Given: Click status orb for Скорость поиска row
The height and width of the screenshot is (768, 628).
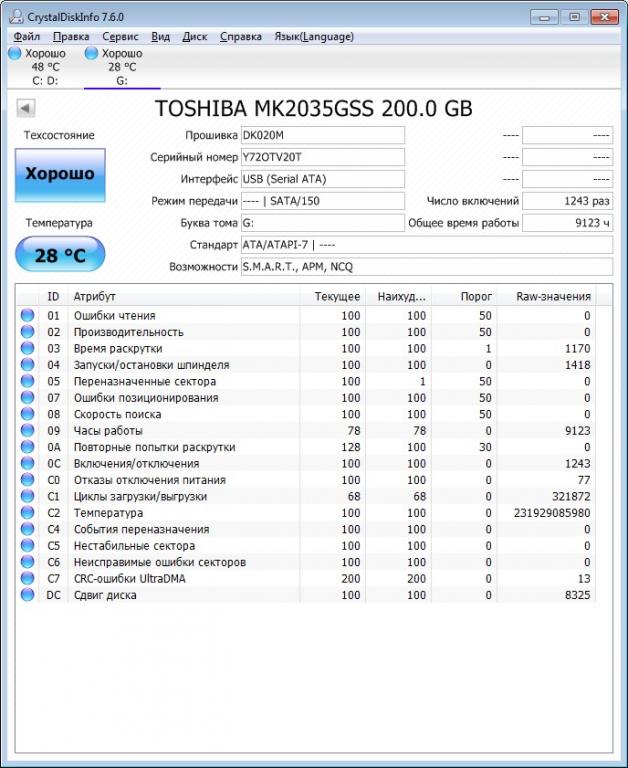Looking at the screenshot, I should 27,414.
